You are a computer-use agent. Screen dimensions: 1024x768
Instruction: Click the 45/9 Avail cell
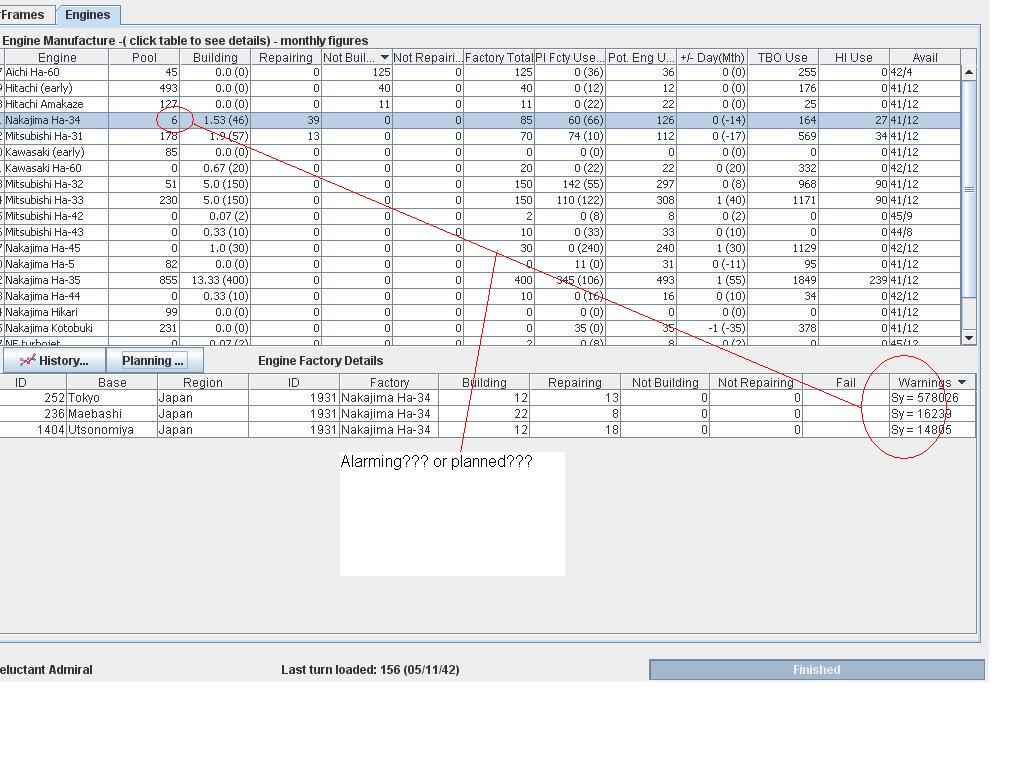click(x=925, y=216)
